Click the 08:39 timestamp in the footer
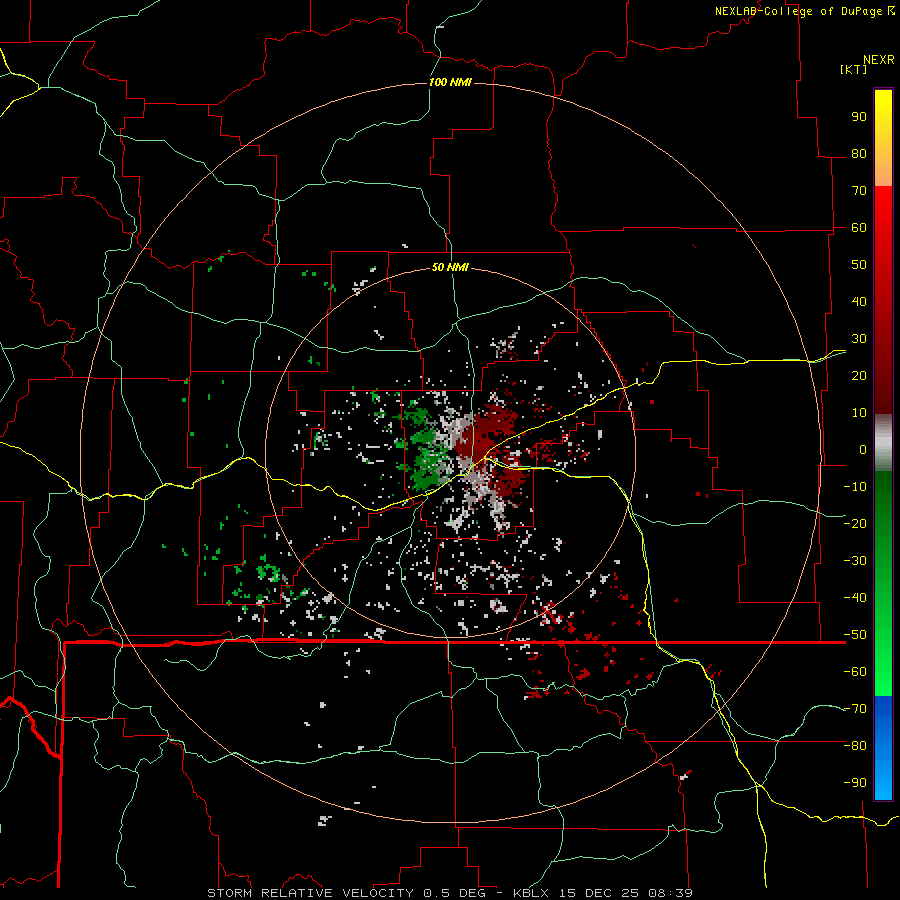 coord(670,893)
